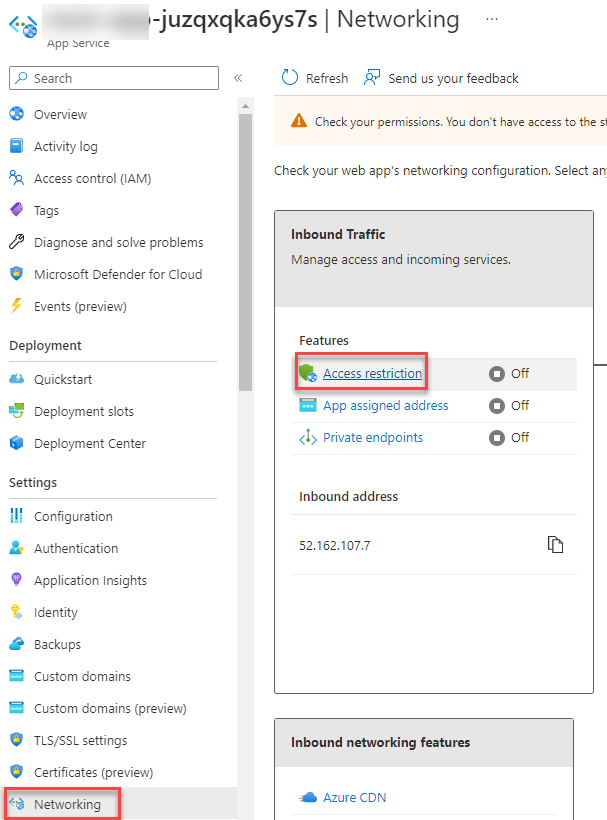Click the Identity key icon

tap(17, 612)
